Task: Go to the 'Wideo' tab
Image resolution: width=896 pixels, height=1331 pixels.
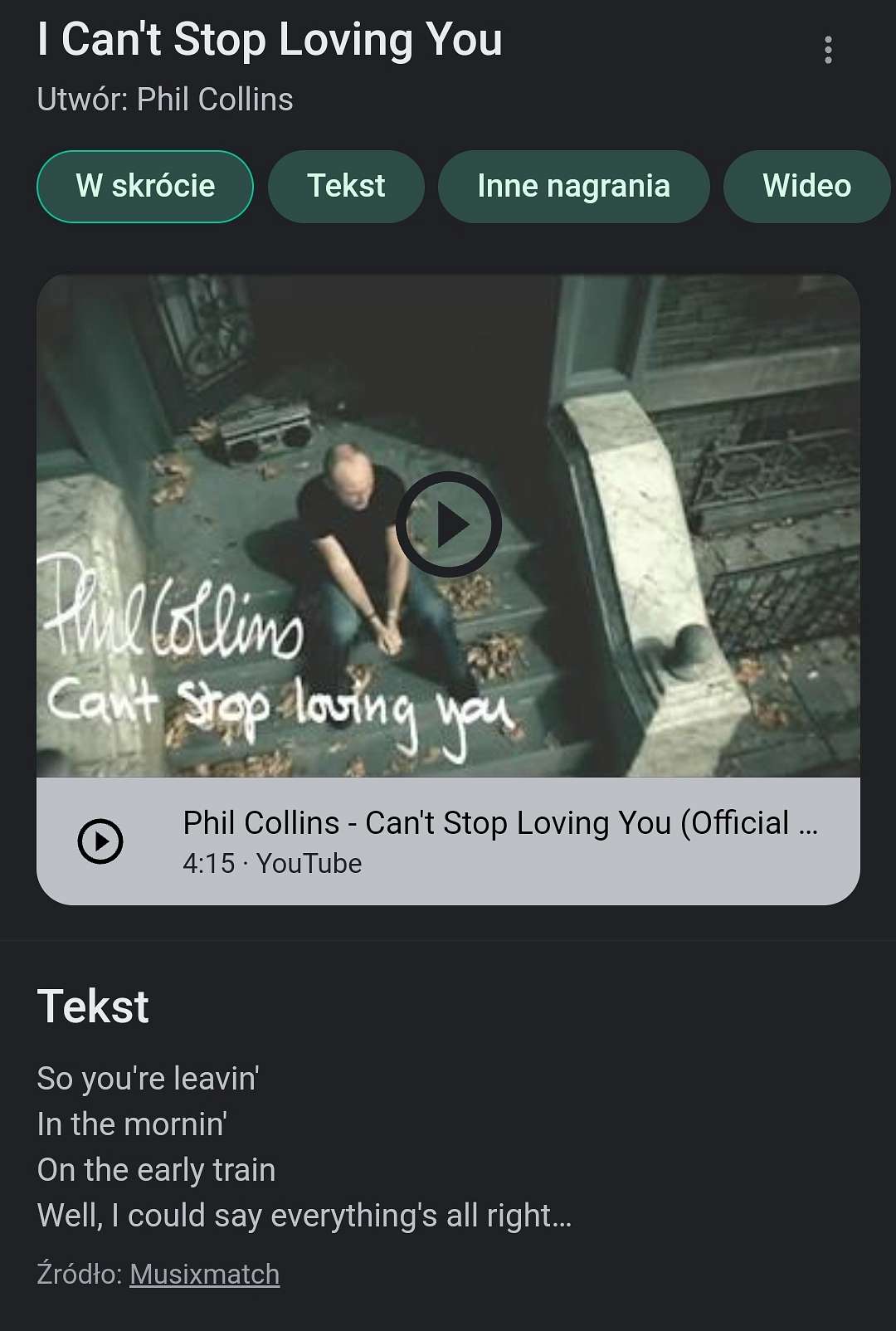Action: [806, 187]
